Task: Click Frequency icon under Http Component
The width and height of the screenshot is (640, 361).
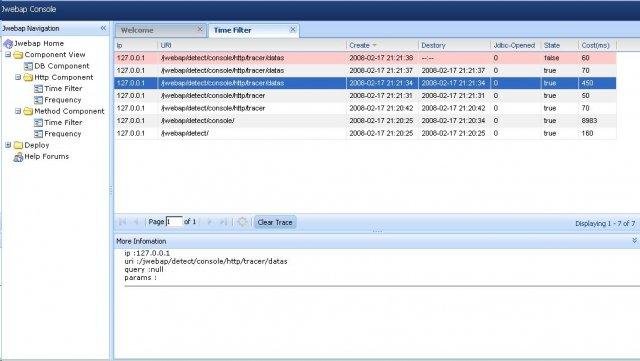Action: (38, 100)
